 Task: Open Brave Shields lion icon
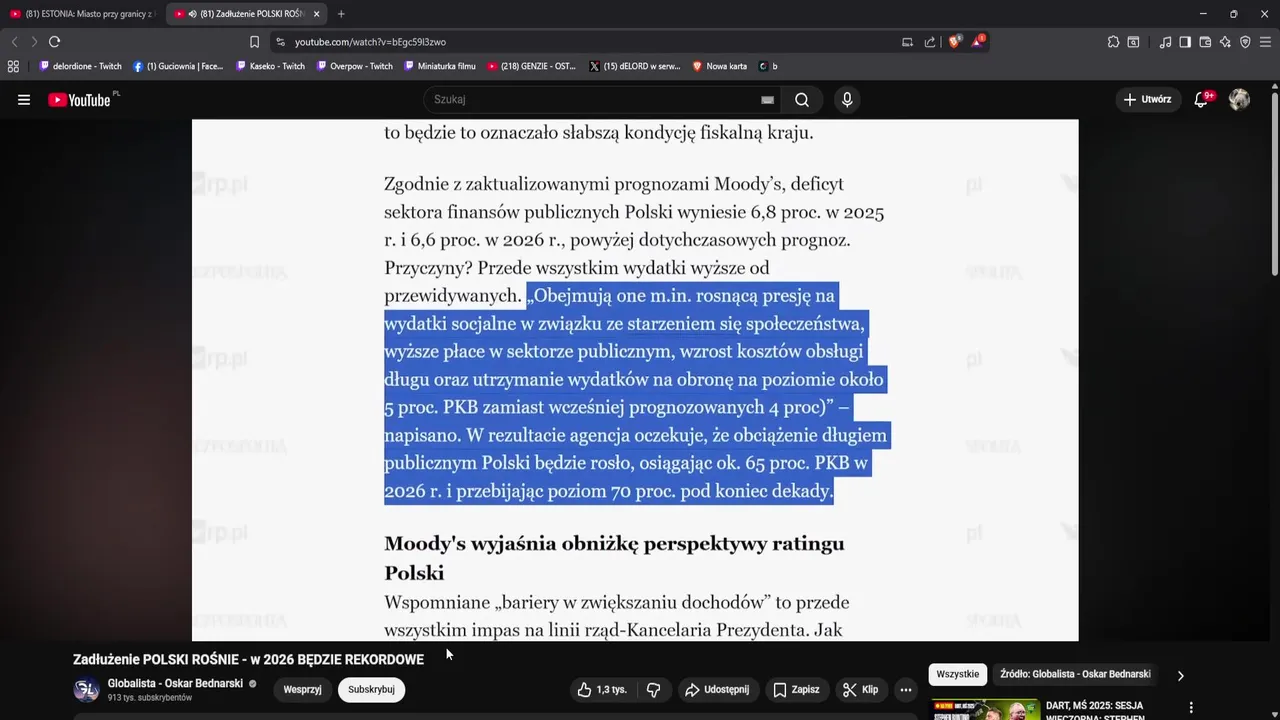point(954,42)
